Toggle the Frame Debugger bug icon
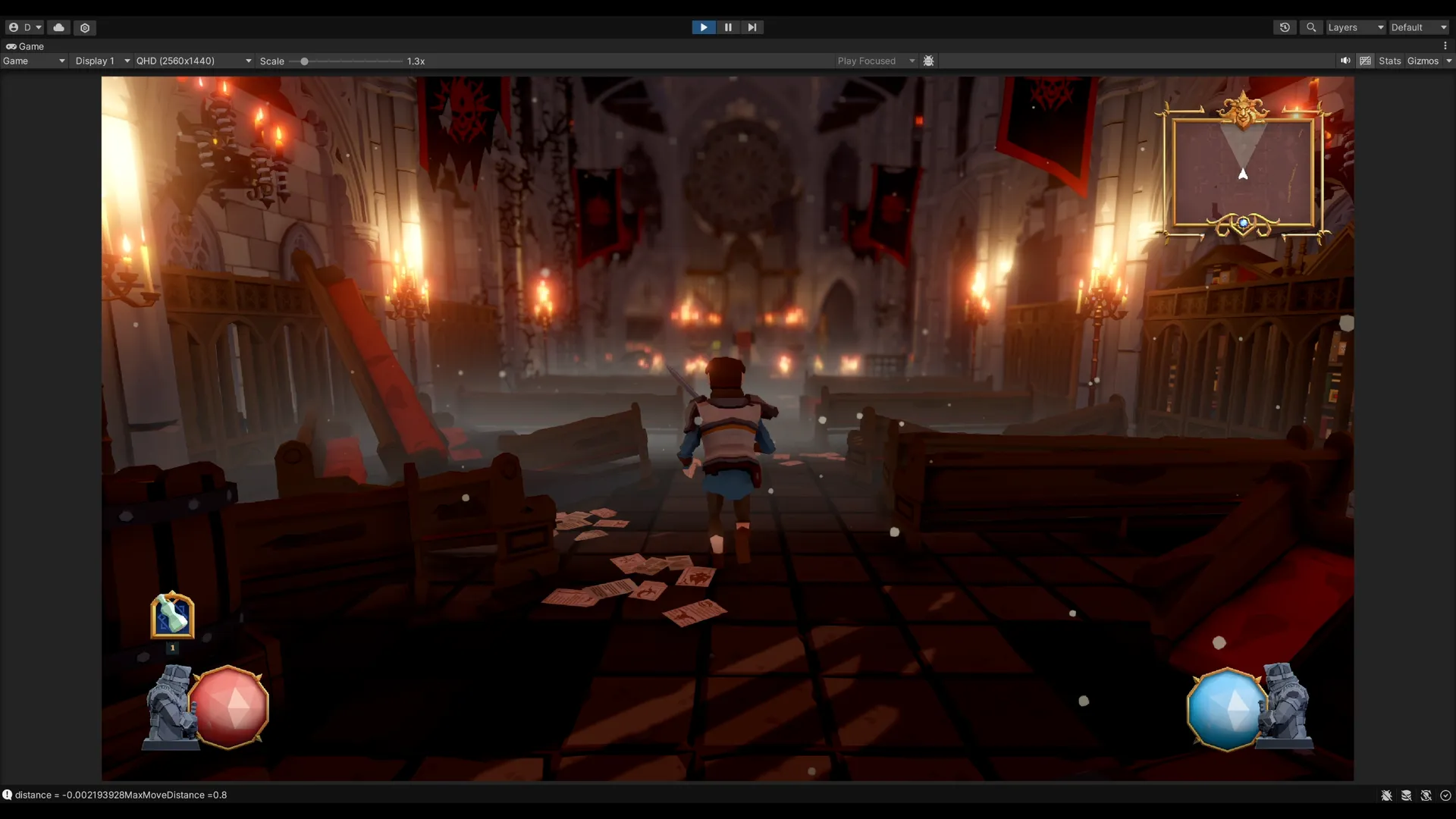The height and width of the screenshot is (819, 1456). pos(928,61)
